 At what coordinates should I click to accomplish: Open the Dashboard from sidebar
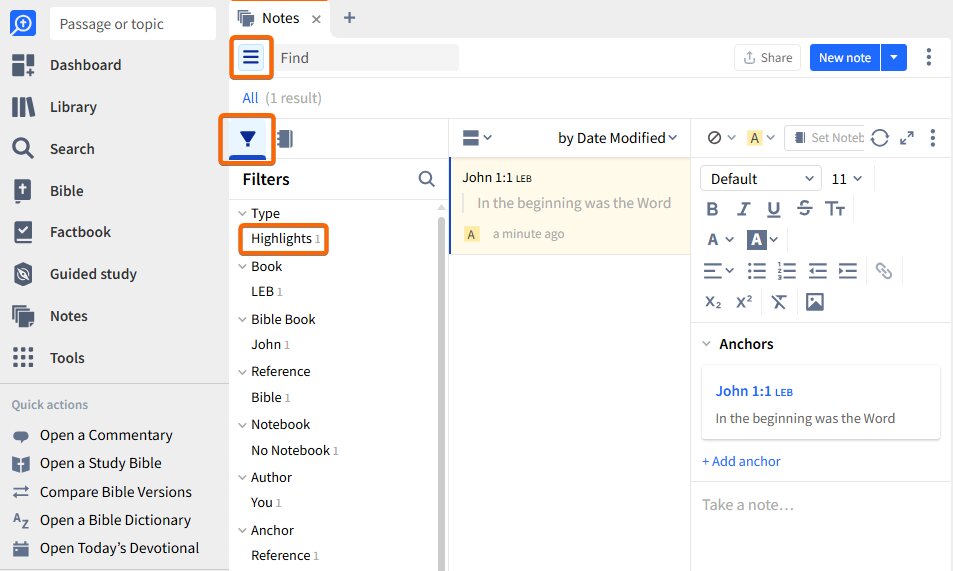pyautogui.click(x=67, y=65)
